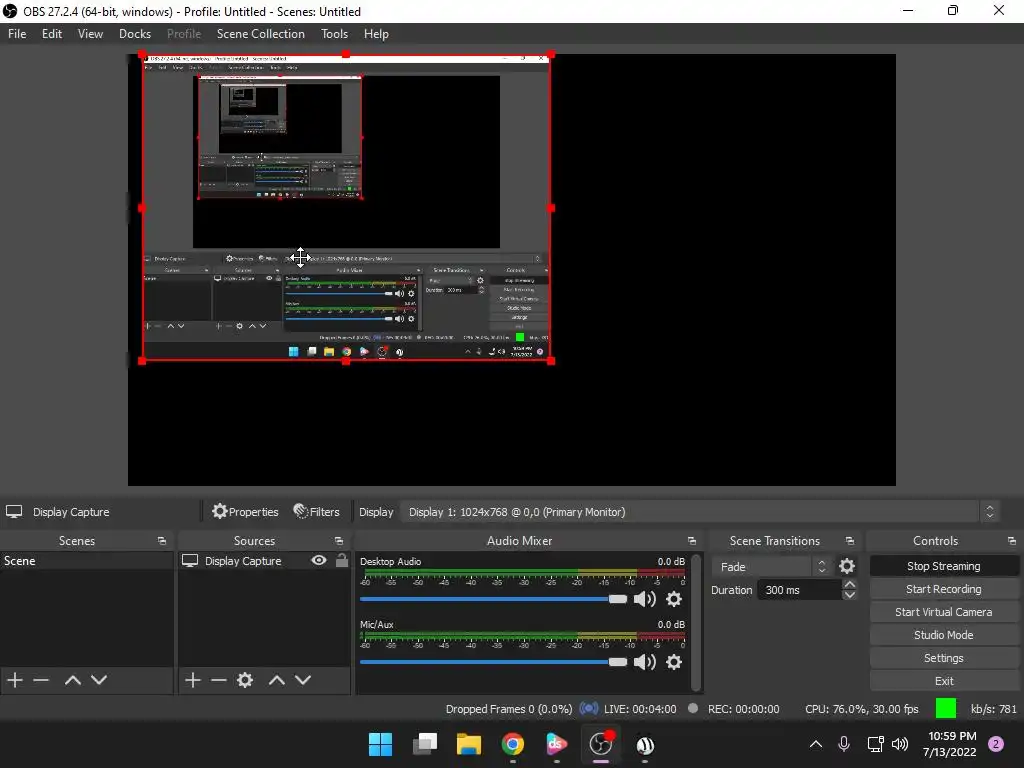Move source down in Sources list

click(x=303, y=680)
